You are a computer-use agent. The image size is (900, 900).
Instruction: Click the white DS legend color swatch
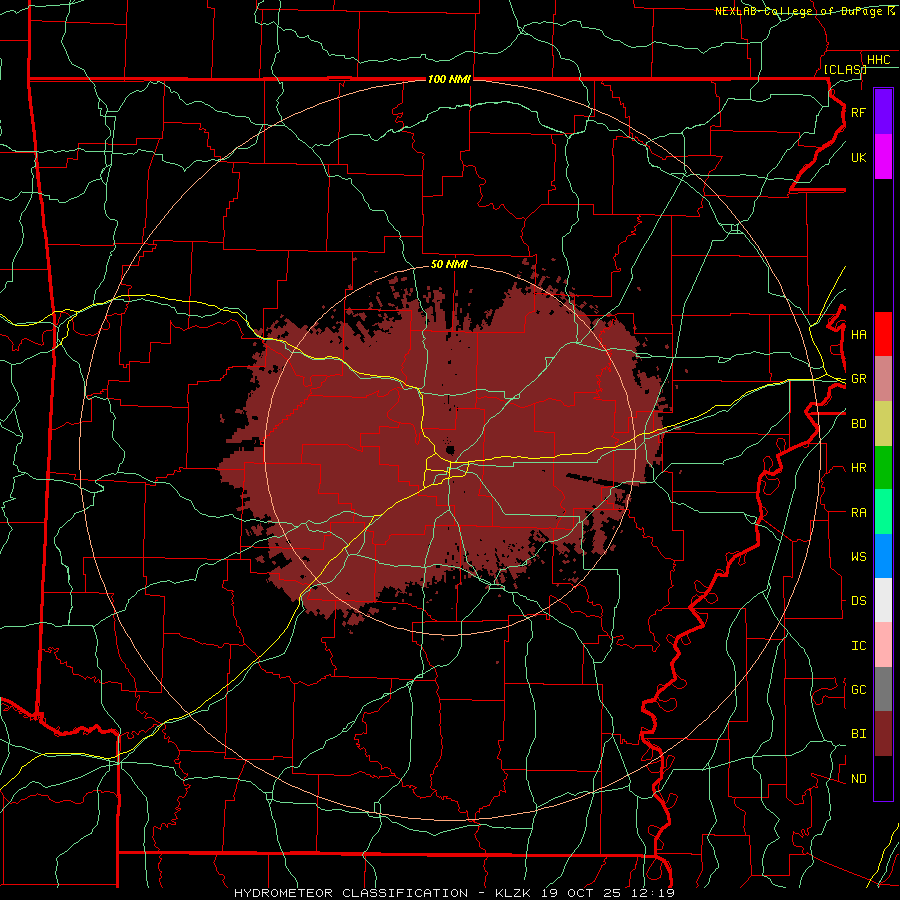(883, 600)
